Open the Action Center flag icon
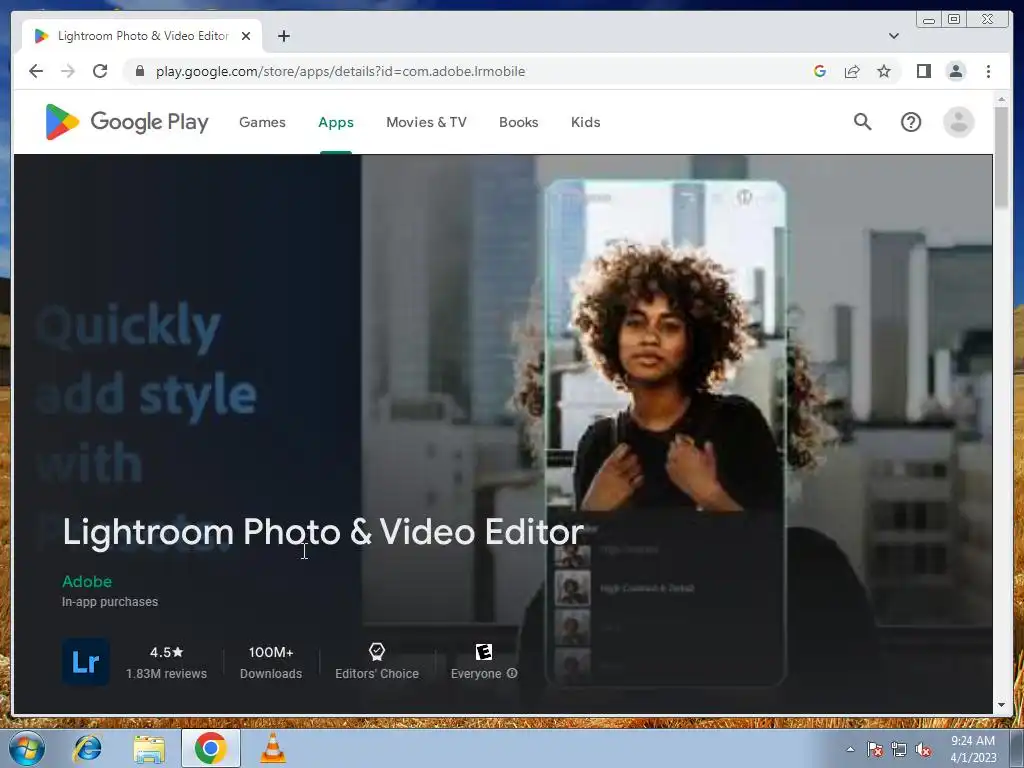 pos(874,750)
